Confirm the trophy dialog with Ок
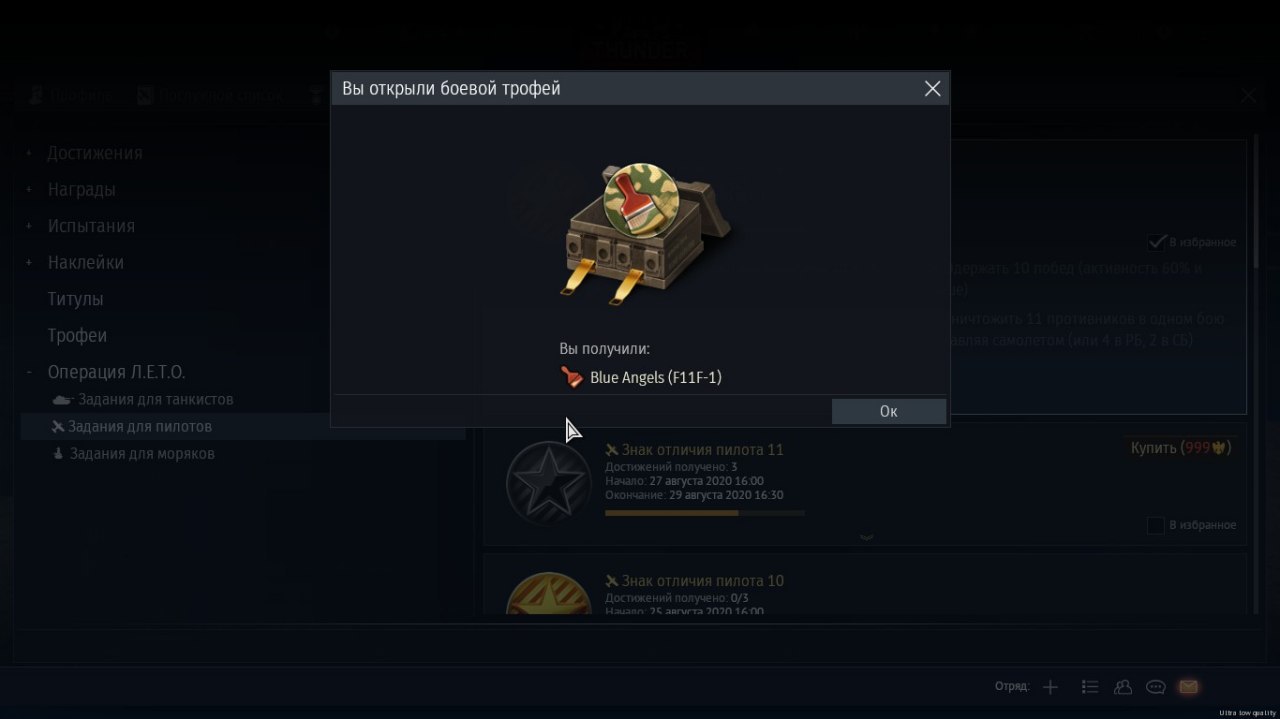 click(888, 411)
